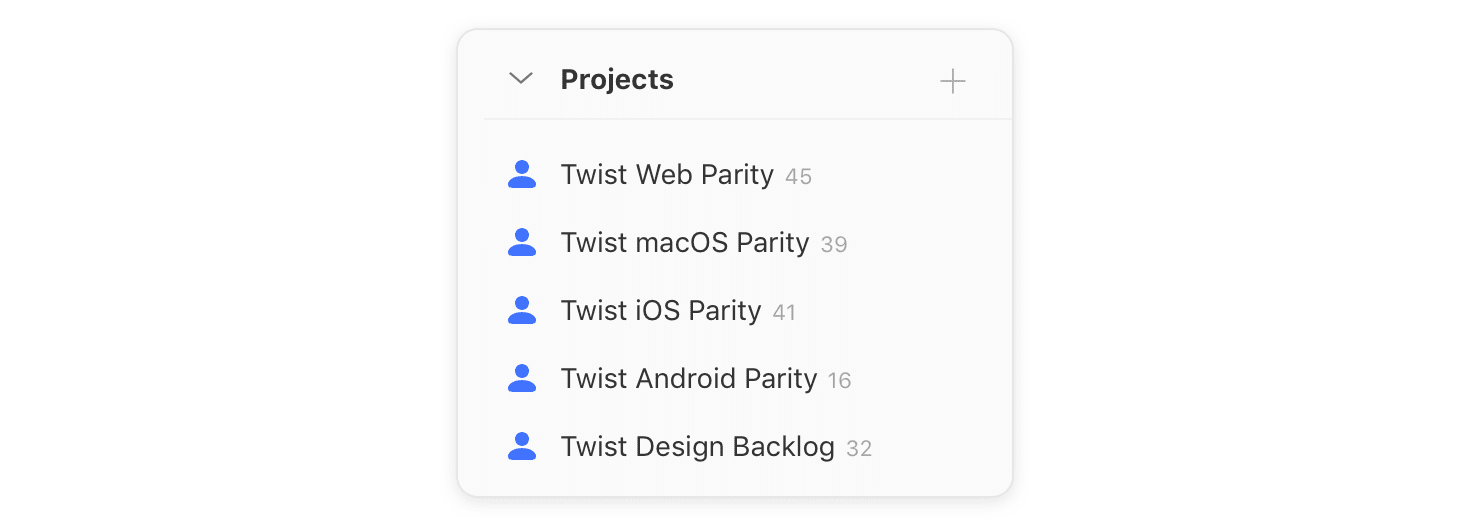Click person icon beside Twist Design Backlog

[522, 446]
